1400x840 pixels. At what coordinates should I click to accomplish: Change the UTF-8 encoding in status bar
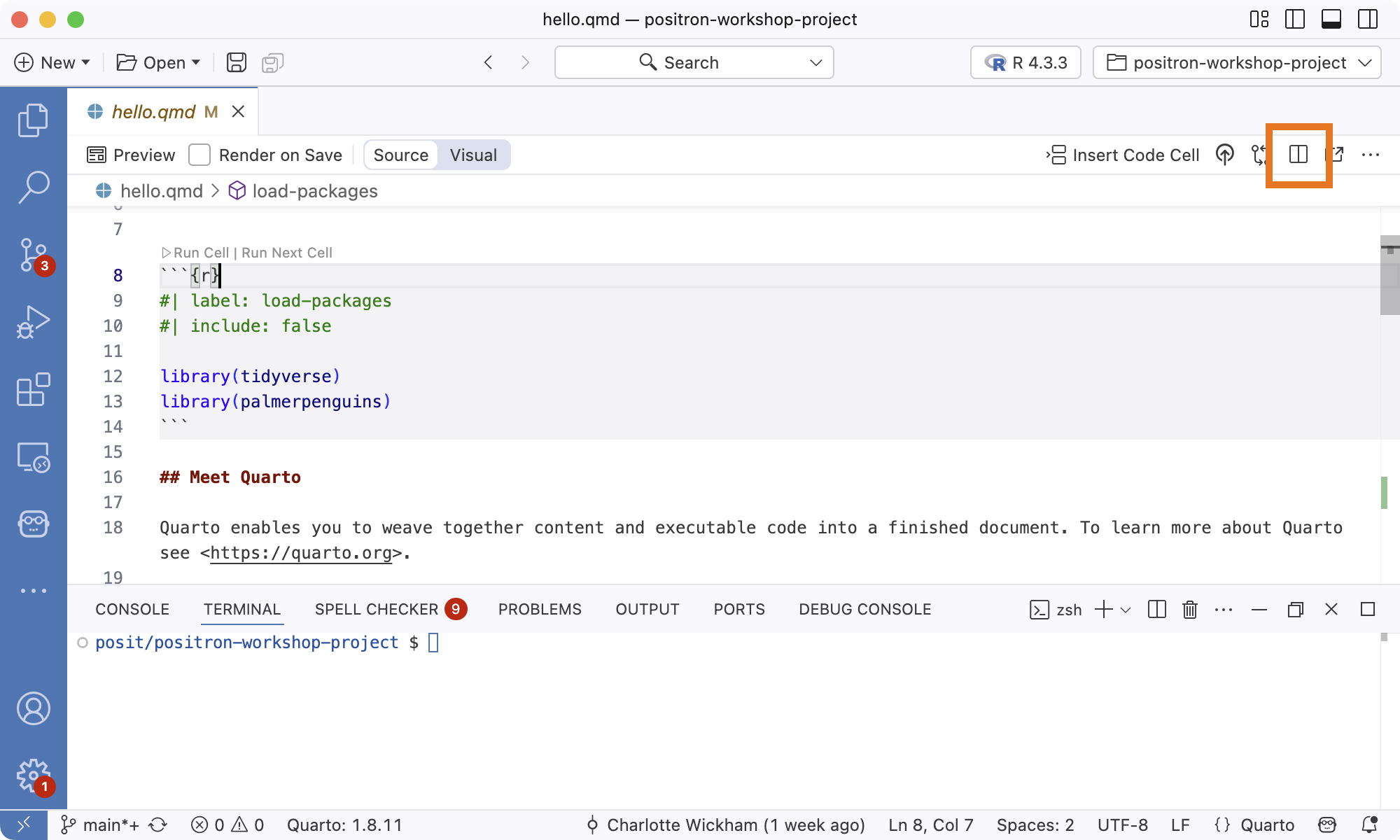coord(1123,825)
